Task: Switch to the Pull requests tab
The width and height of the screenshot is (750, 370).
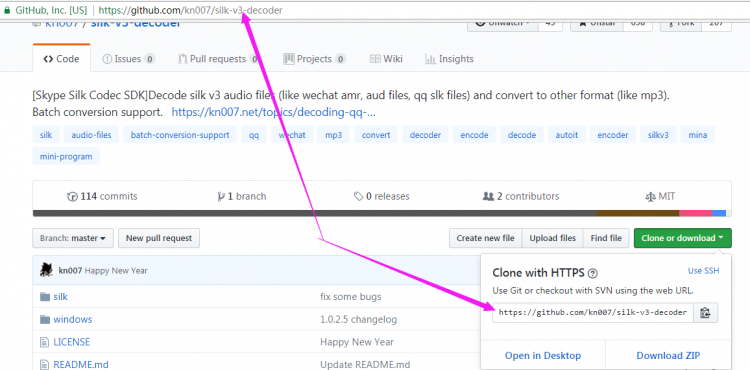Action: [x=219, y=59]
